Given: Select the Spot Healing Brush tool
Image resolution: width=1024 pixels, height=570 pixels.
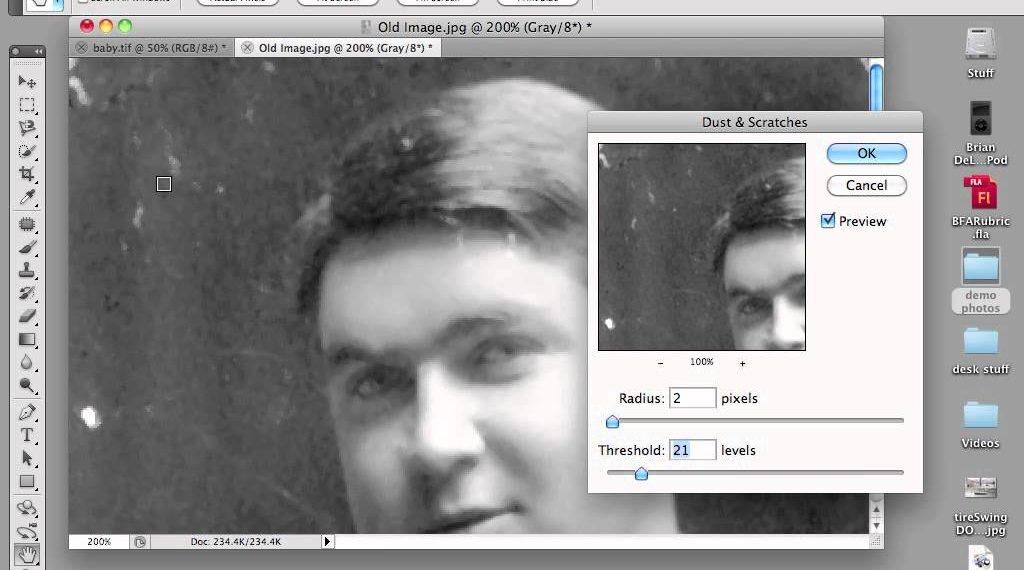Looking at the screenshot, I should (27, 225).
